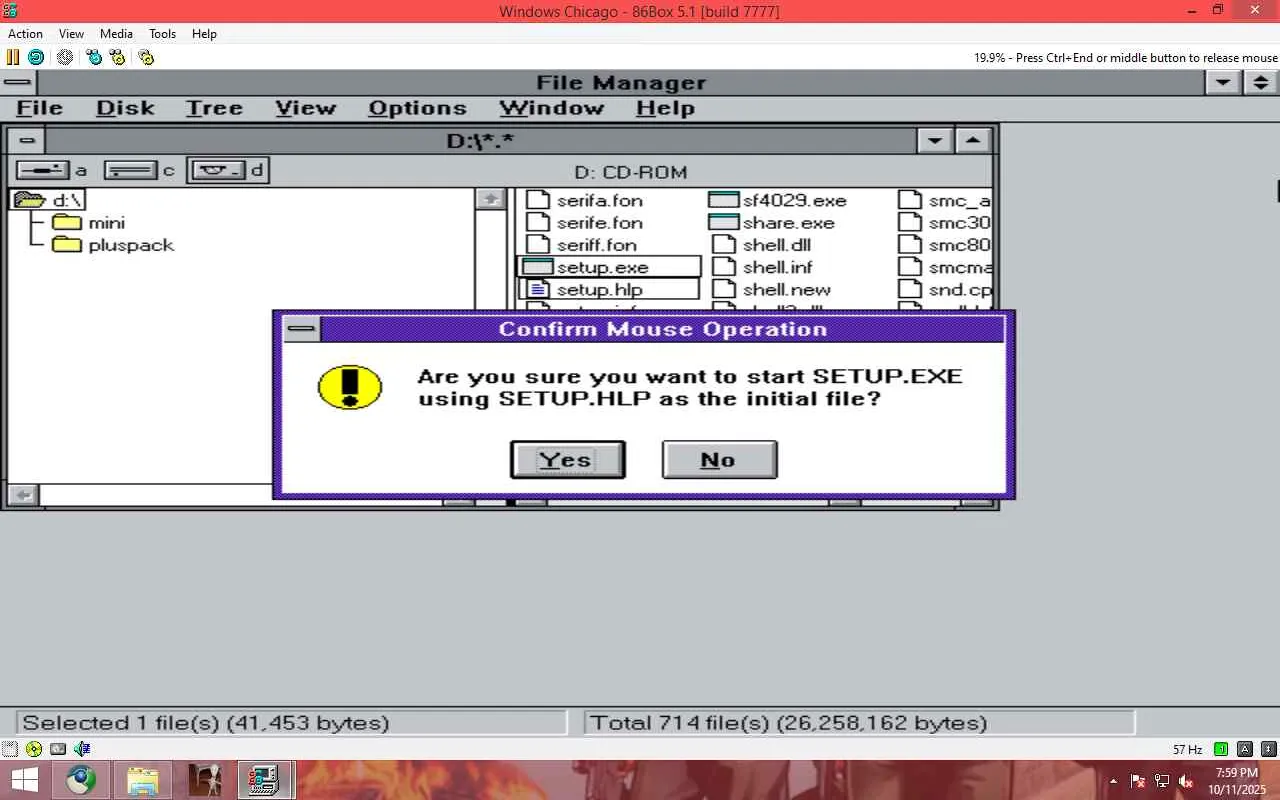The width and height of the screenshot is (1280, 800).
Task: Open the Action Center flag icon
Action: tap(1138, 781)
